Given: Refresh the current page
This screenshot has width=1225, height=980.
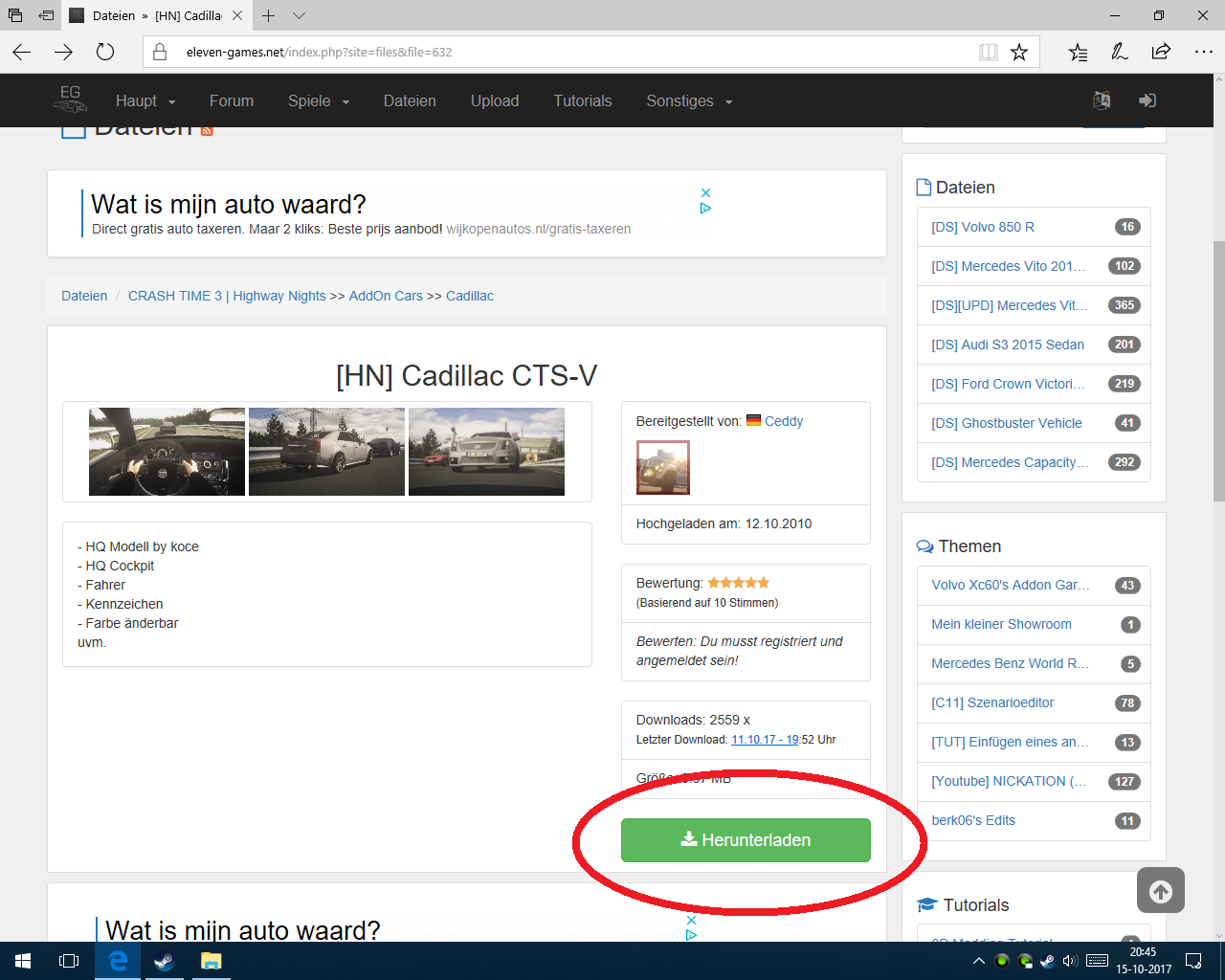Looking at the screenshot, I should pos(105,52).
